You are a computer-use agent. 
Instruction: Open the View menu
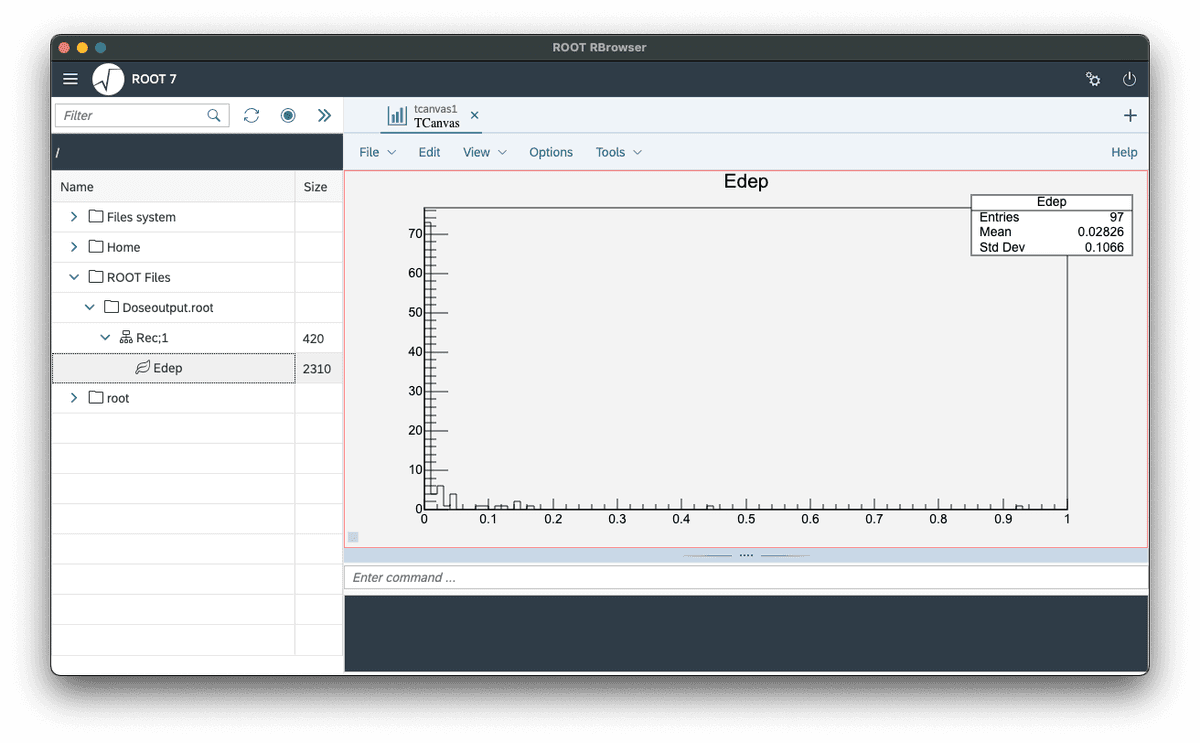pos(485,152)
